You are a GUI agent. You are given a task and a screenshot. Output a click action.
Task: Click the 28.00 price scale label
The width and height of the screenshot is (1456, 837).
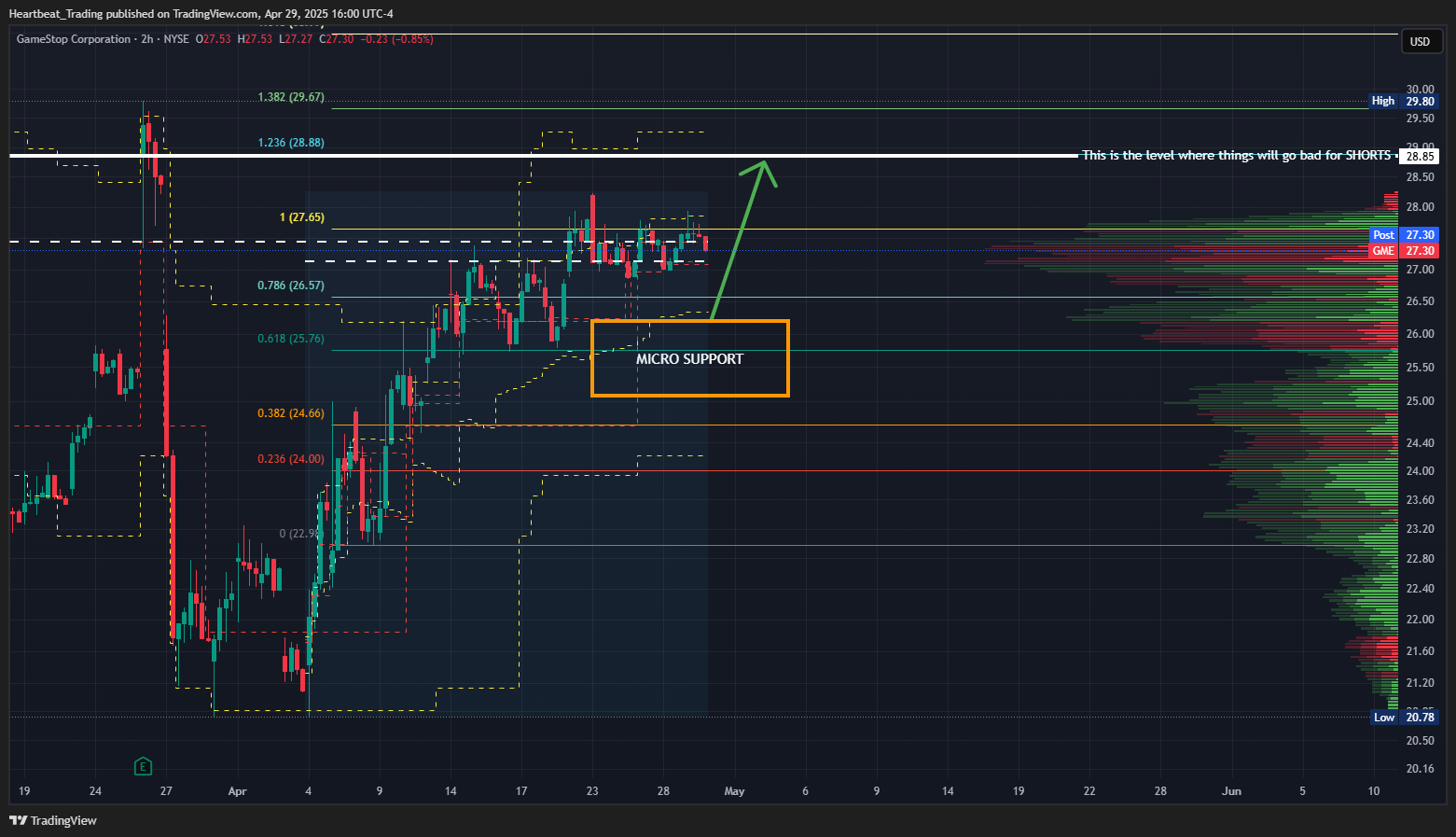coord(1421,207)
